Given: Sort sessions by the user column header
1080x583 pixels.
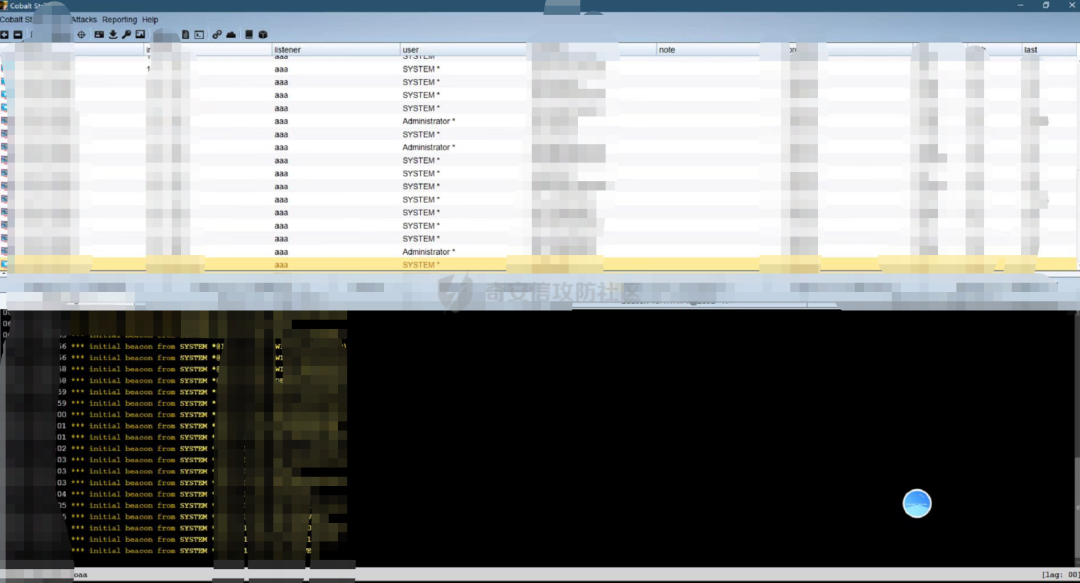Looking at the screenshot, I should coord(464,50).
